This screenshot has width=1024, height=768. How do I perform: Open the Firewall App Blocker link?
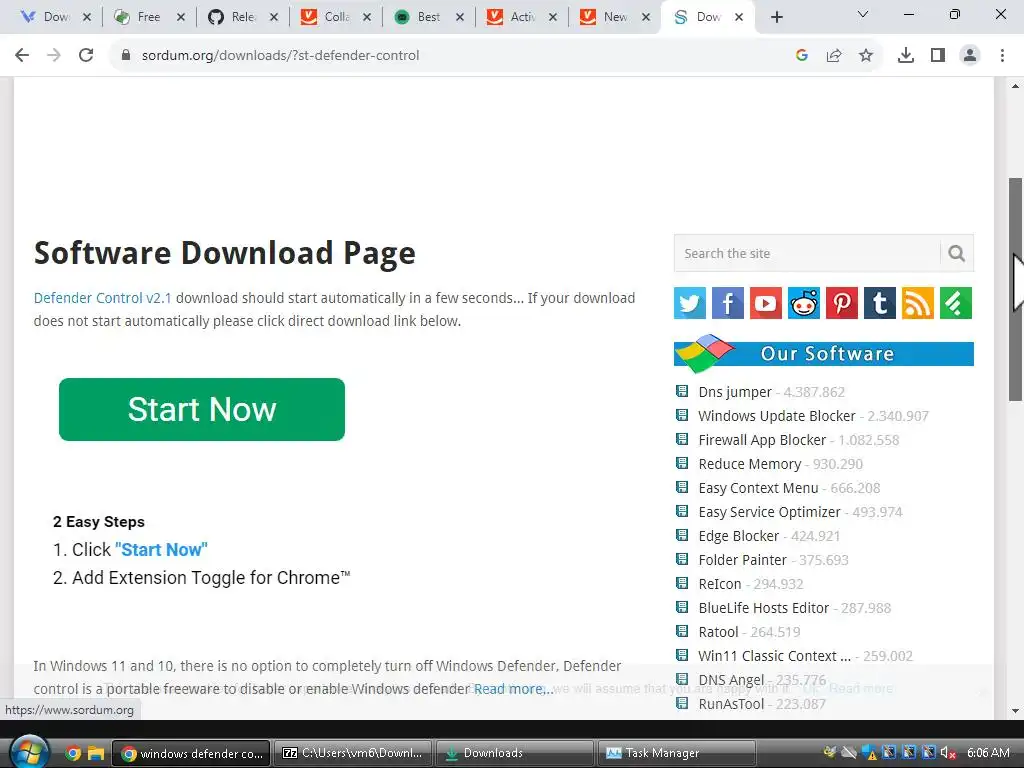762,440
